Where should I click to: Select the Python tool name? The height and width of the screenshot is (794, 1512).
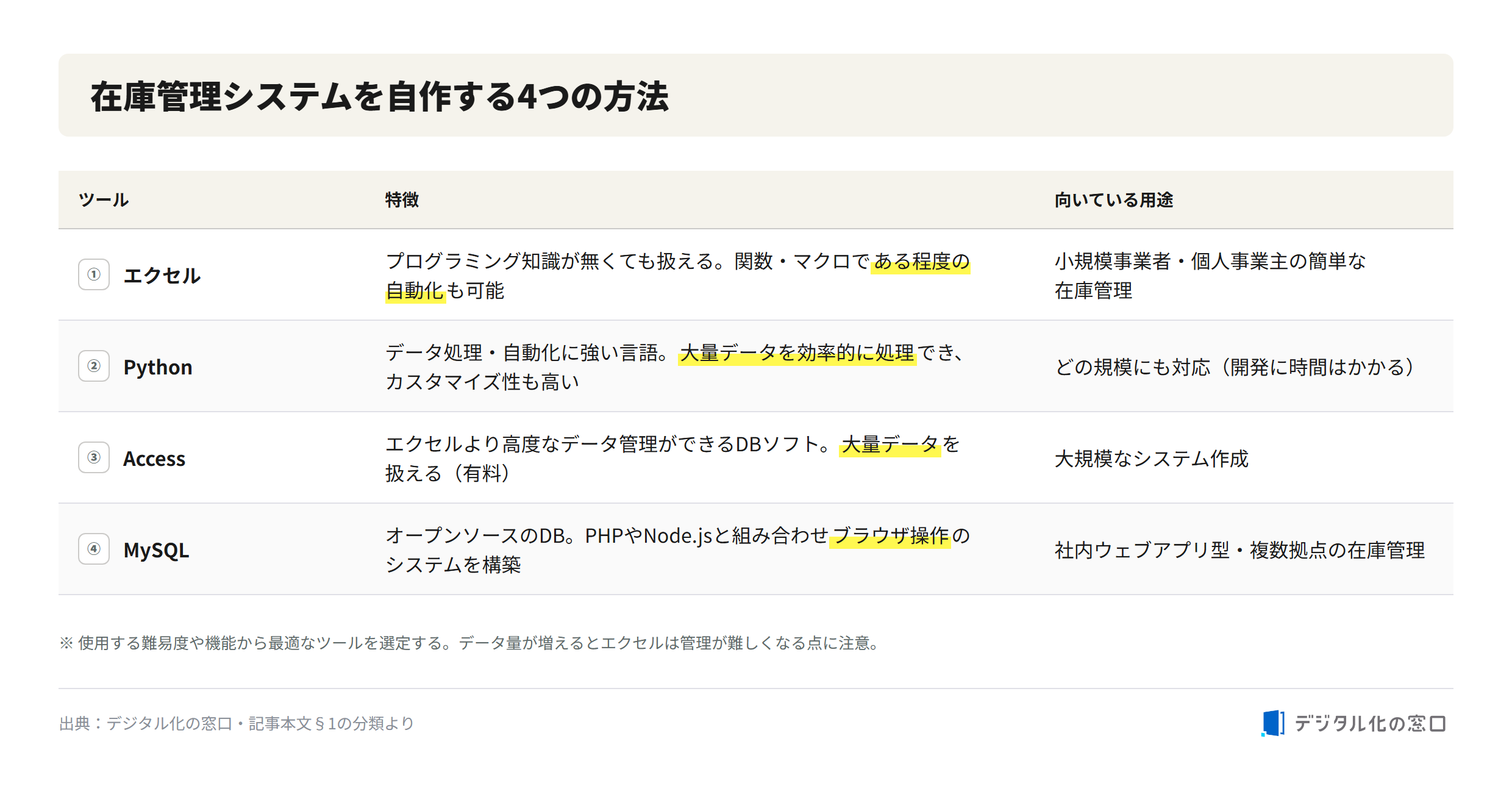coord(158,367)
